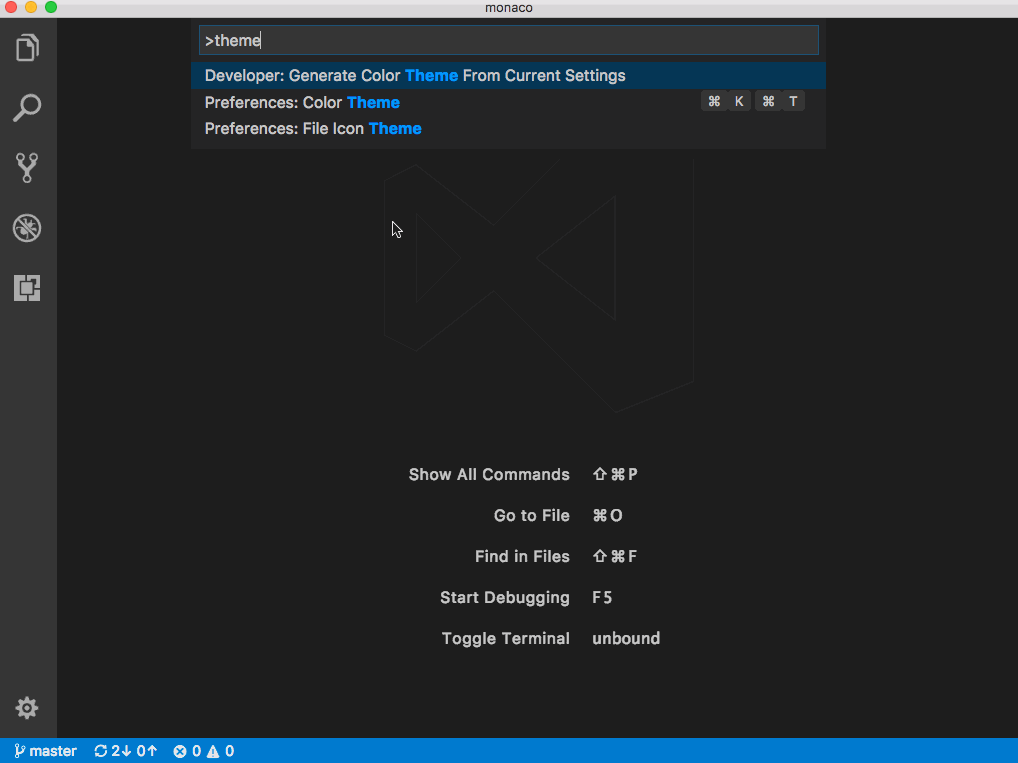Minimize the window using yellow button
This screenshot has width=1018, height=763.
tap(31, 7)
